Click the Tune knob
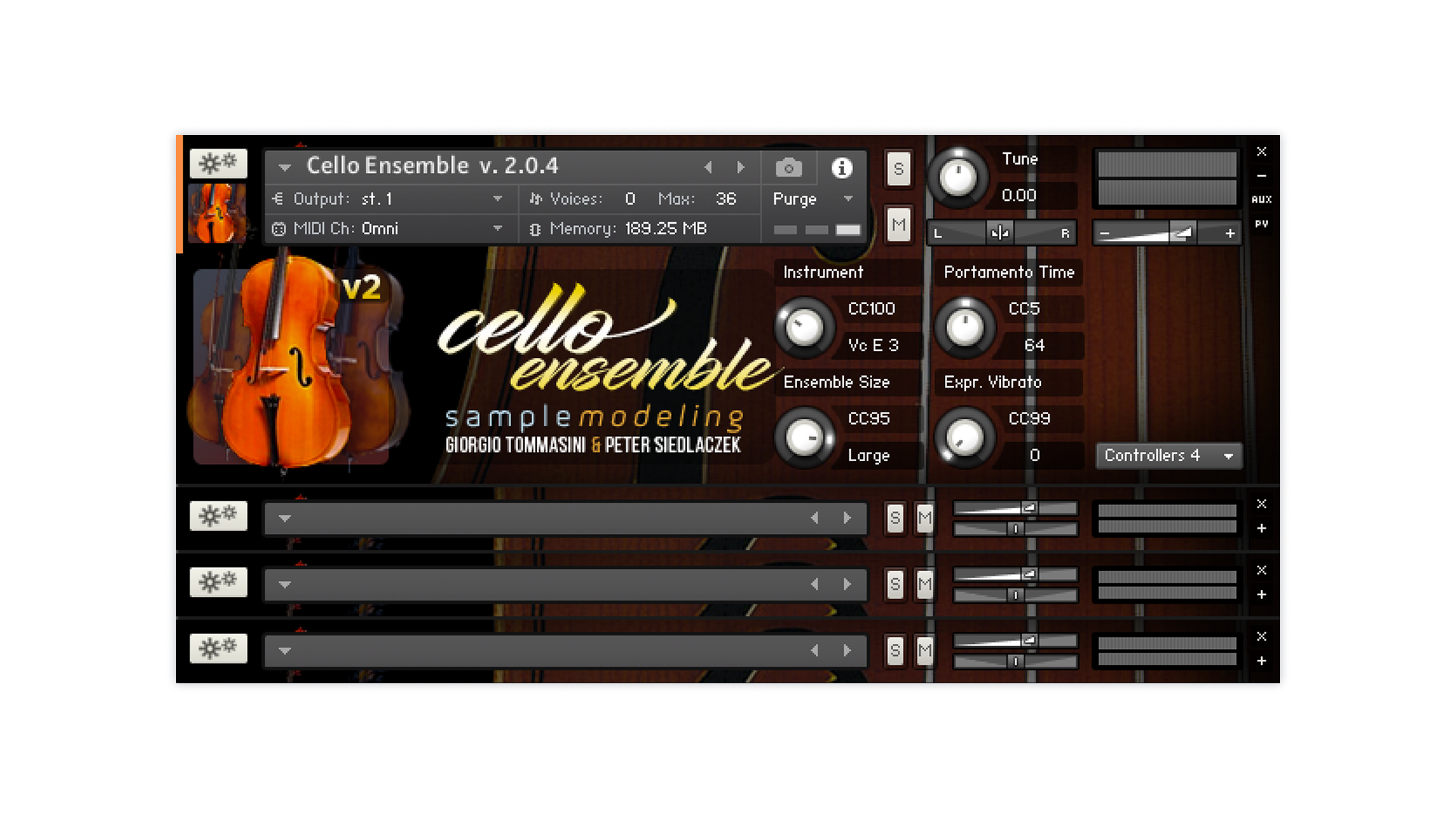1456x819 pixels. pos(958,178)
